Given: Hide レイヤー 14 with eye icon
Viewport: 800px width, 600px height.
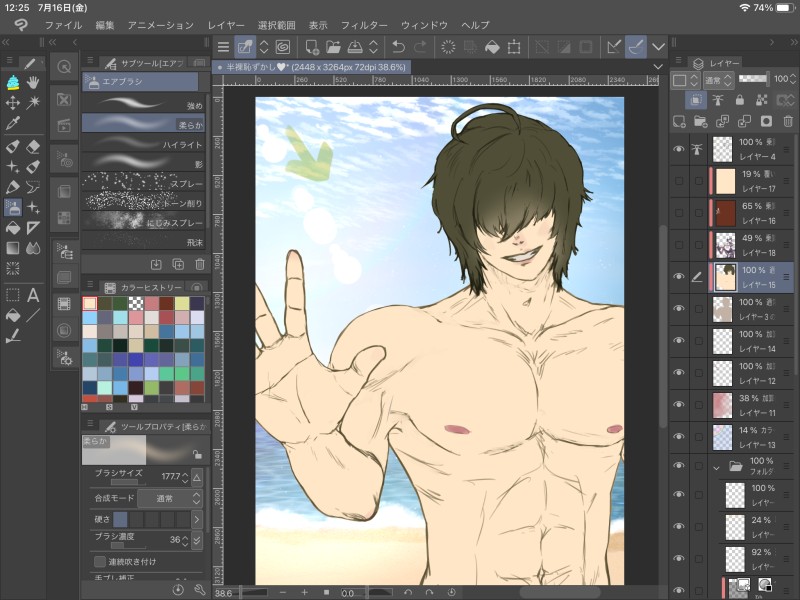Looking at the screenshot, I should tap(679, 340).
